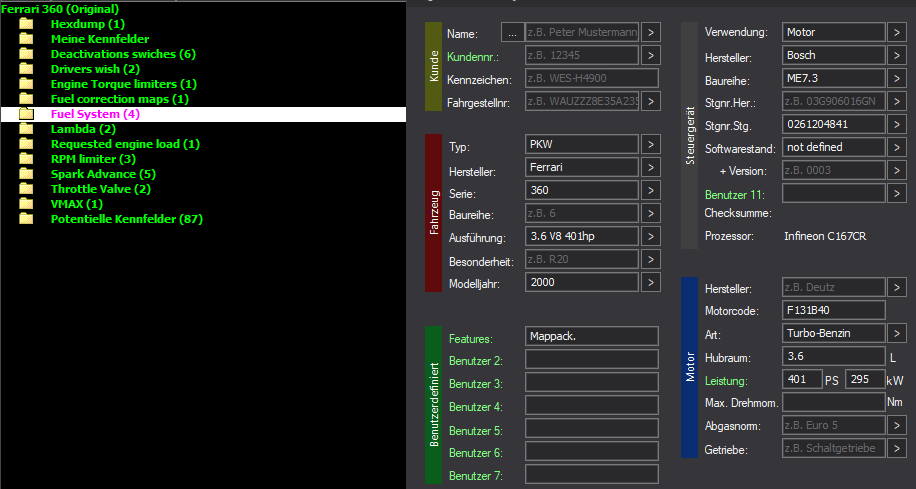
Task: Click folder icon next to Hexdump
Action: pyautogui.click(x=26, y=24)
